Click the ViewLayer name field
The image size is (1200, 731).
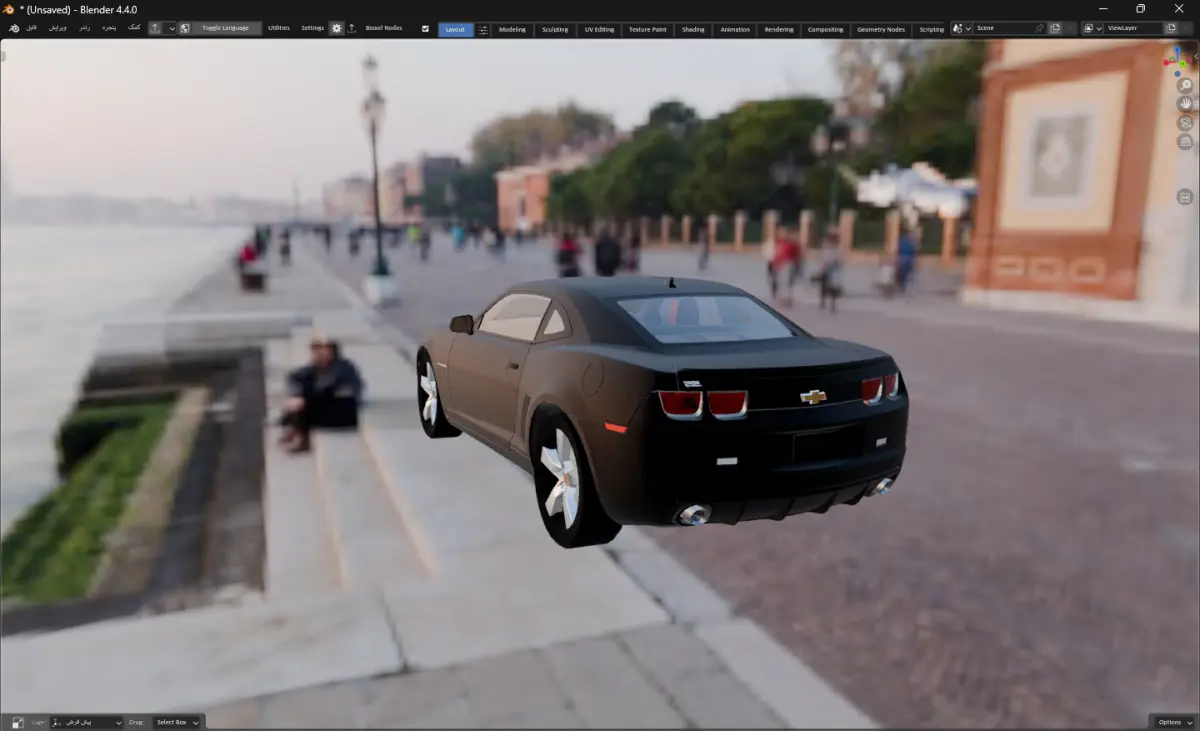[x=1133, y=28]
